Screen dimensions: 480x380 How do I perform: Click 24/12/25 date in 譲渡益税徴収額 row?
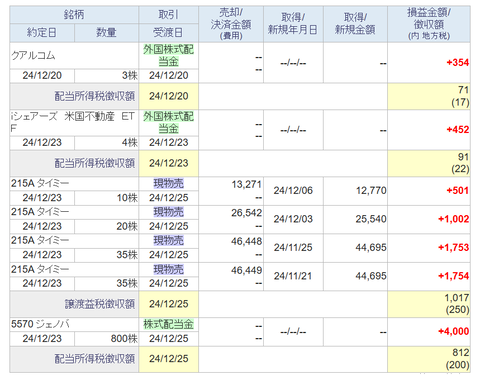pyautogui.click(x=168, y=304)
